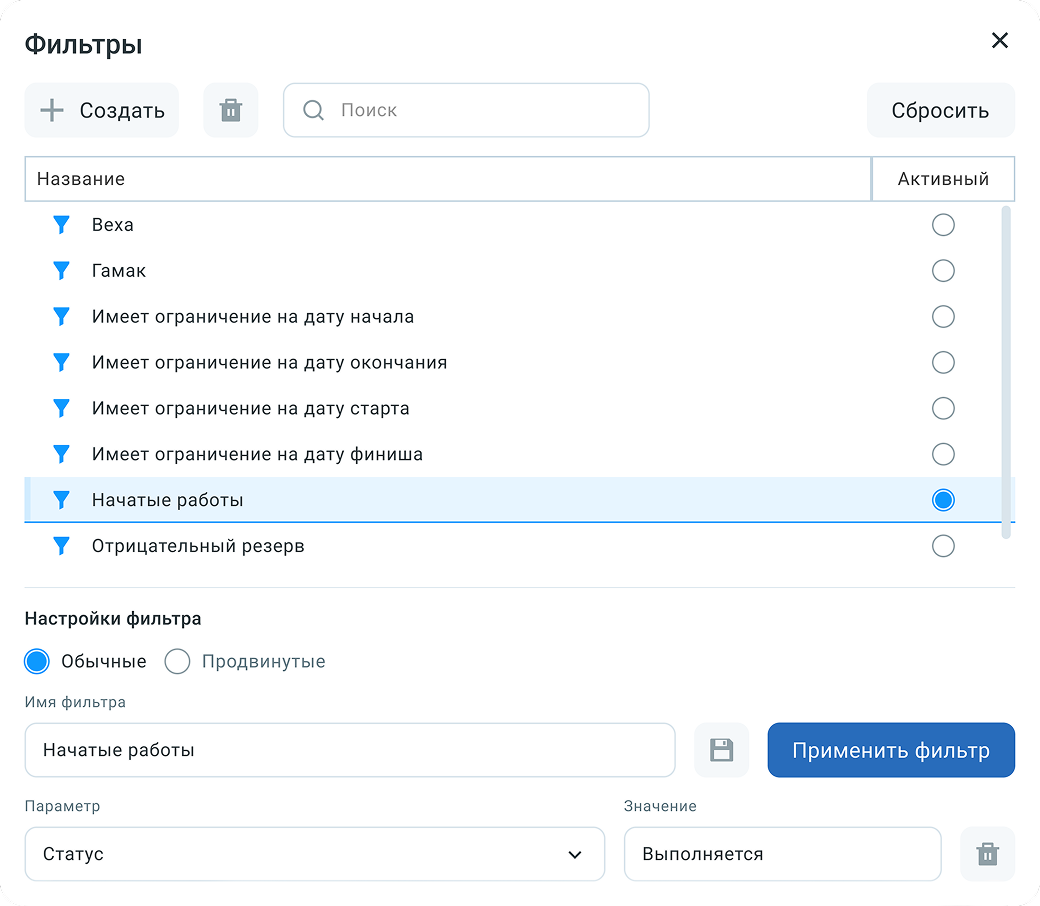The height and width of the screenshot is (906, 1040).
Task: Click the "Активный" column header
Action: (943, 179)
